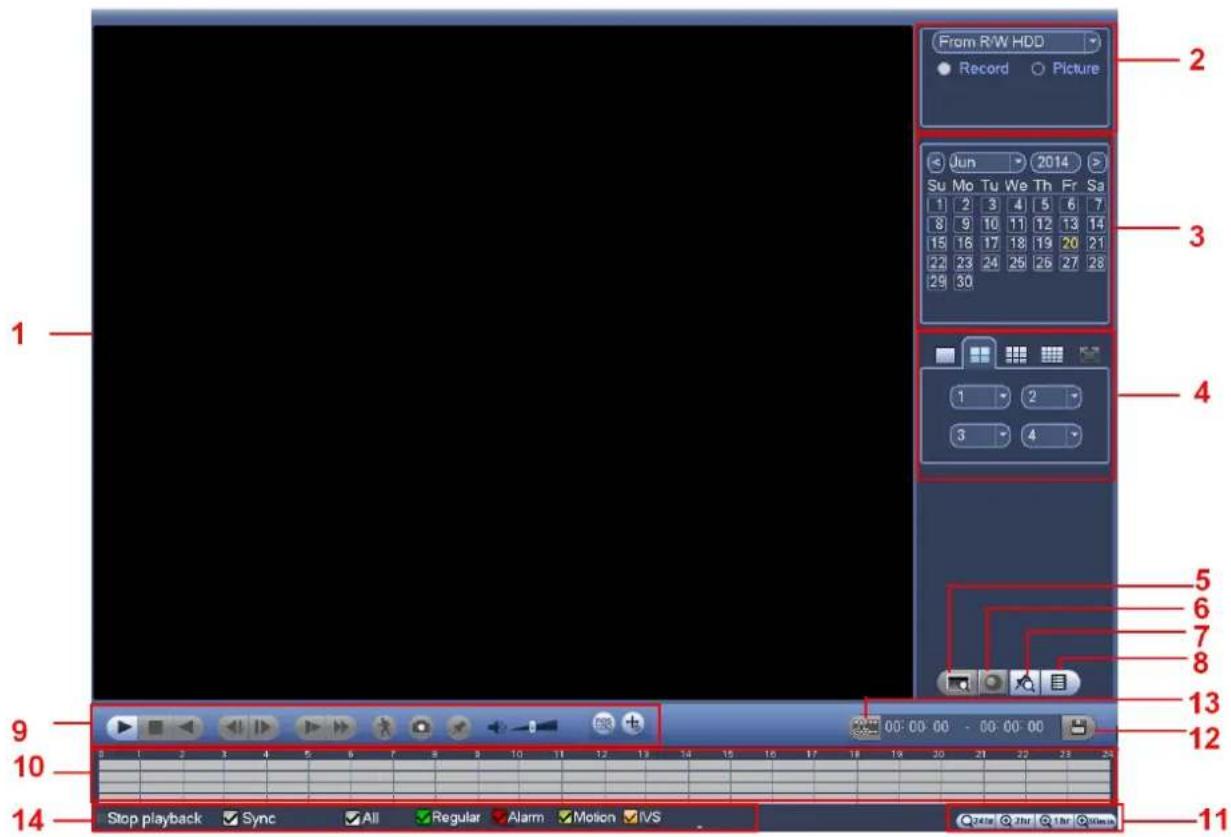Select the Record radio button

pos(943,70)
